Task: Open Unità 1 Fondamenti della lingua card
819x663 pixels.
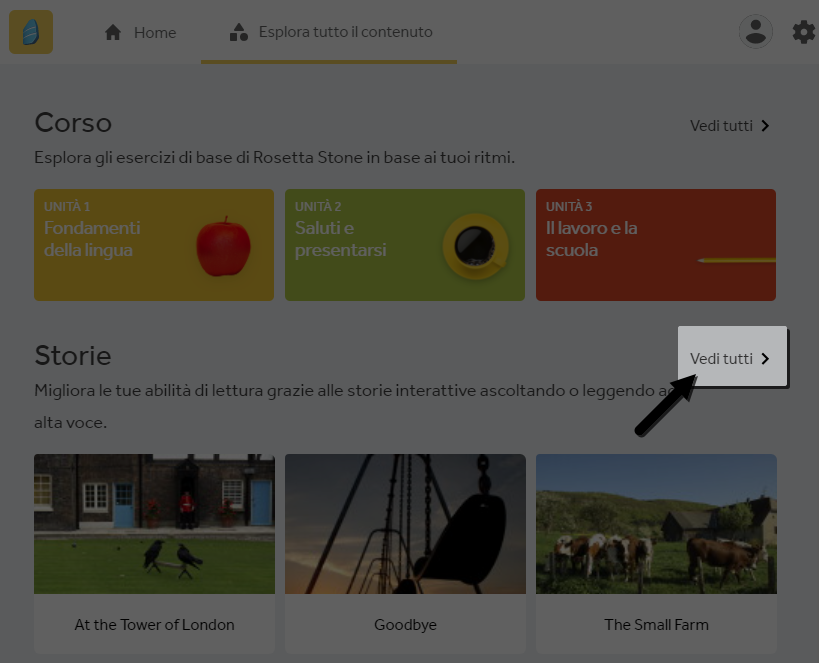Action: click(154, 245)
